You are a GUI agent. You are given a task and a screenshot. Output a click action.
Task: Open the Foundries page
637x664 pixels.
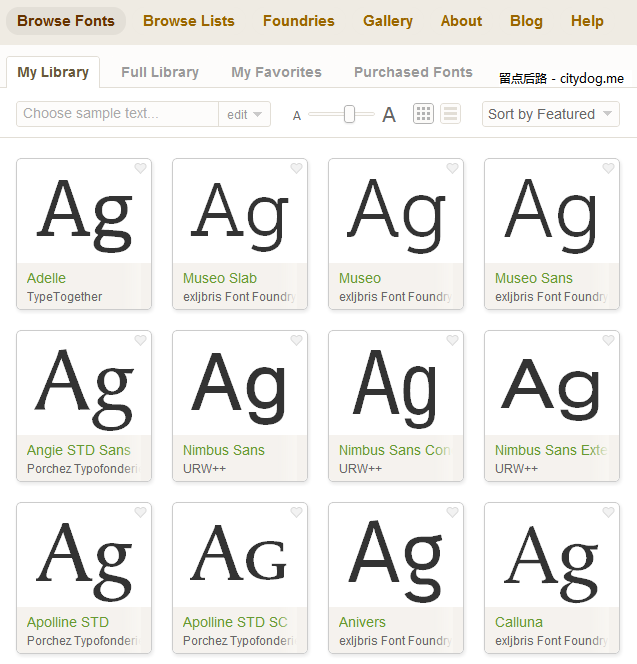(299, 21)
